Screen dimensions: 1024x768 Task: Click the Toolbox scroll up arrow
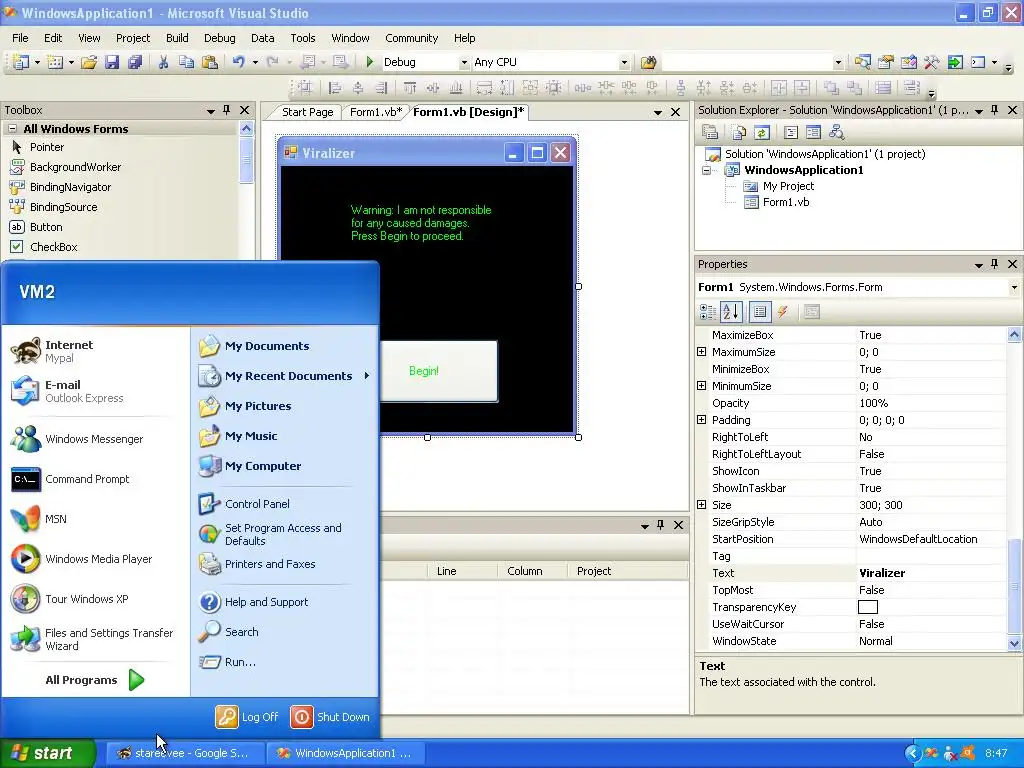246,129
